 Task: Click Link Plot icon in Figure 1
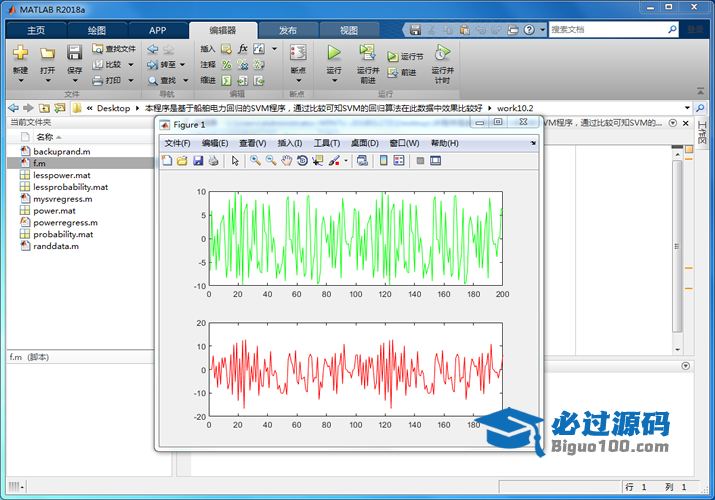(363, 160)
